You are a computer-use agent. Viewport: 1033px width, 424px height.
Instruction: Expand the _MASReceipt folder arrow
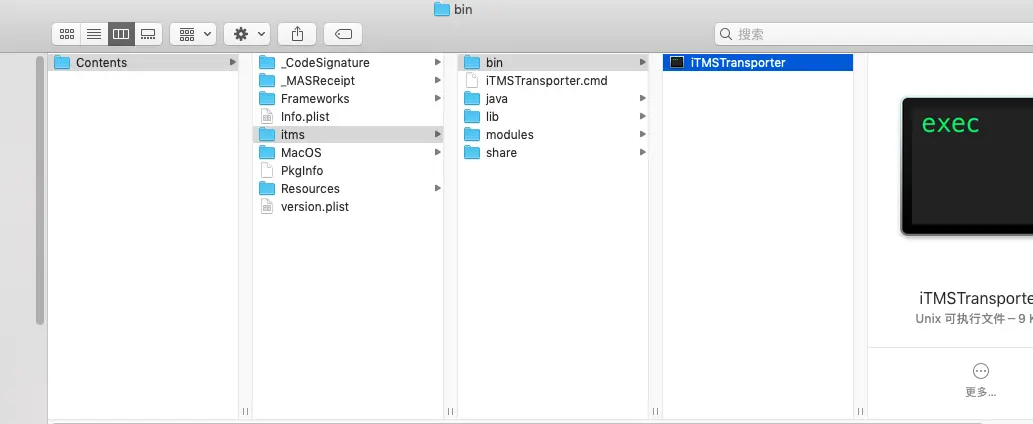437,80
